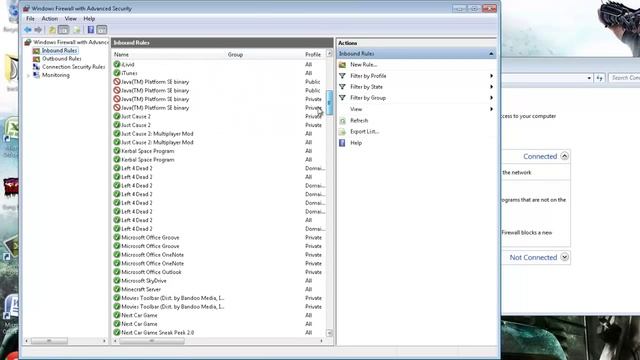The height and width of the screenshot is (360, 640).
Task: Click the funnel icon beside Filter by Group
Action: pyautogui.click(x=342, y=98)
